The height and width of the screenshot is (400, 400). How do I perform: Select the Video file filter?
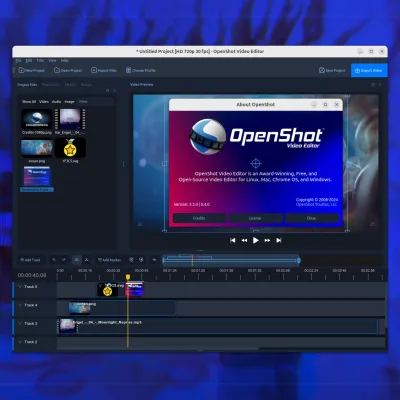click(x=44, y=101)
